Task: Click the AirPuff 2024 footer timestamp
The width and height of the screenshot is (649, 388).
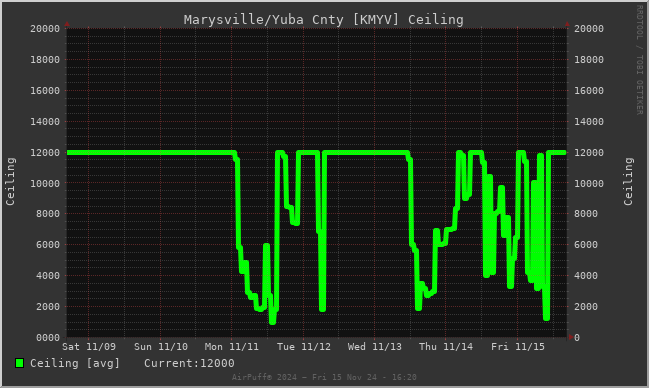Action: 324,377
